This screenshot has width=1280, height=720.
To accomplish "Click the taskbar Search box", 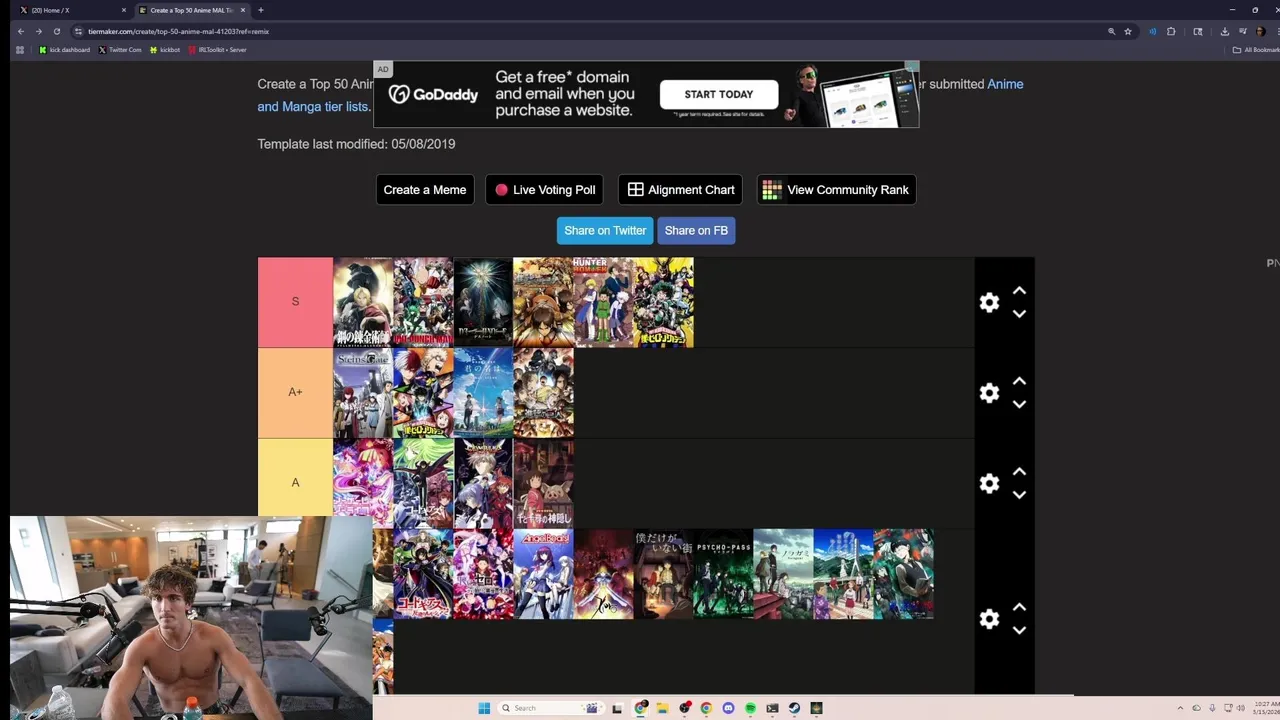I will (551, 708).
